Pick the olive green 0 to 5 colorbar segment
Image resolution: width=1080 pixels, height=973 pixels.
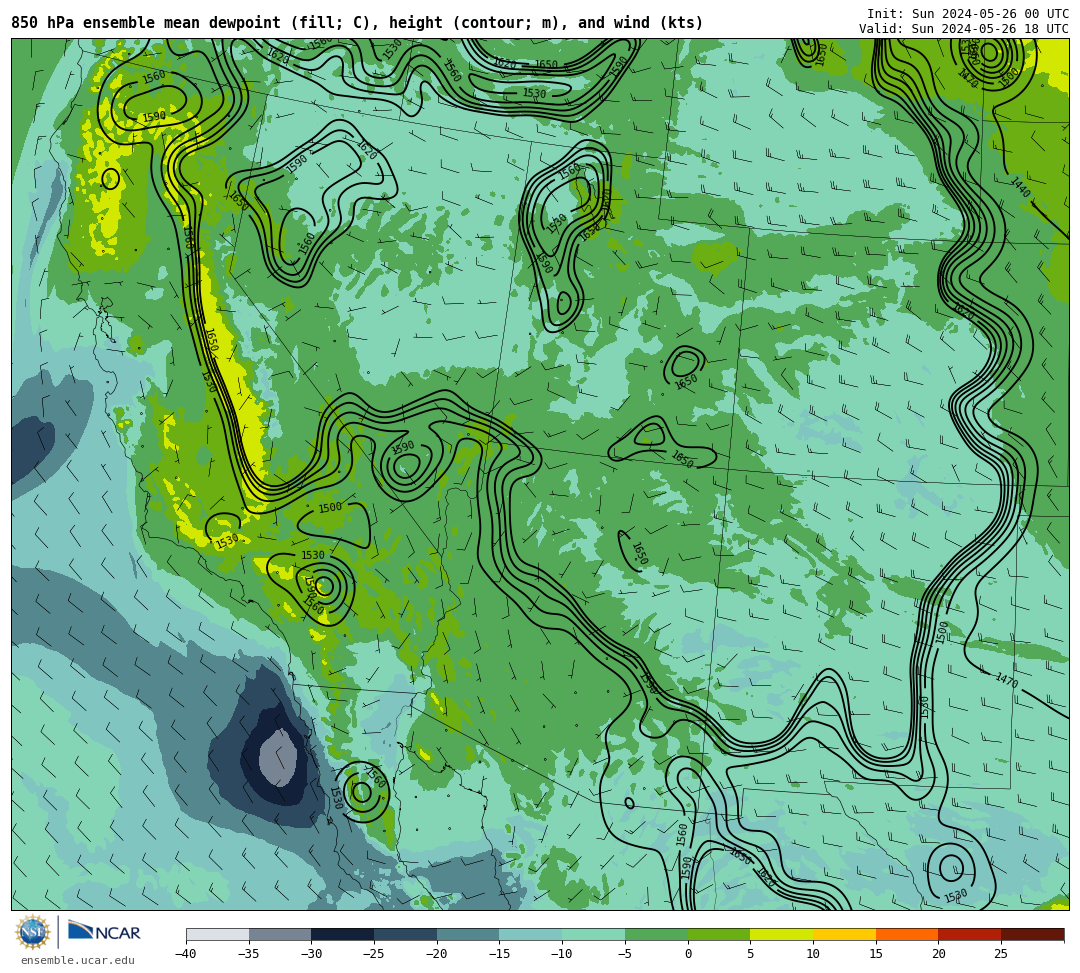point(719,934)
